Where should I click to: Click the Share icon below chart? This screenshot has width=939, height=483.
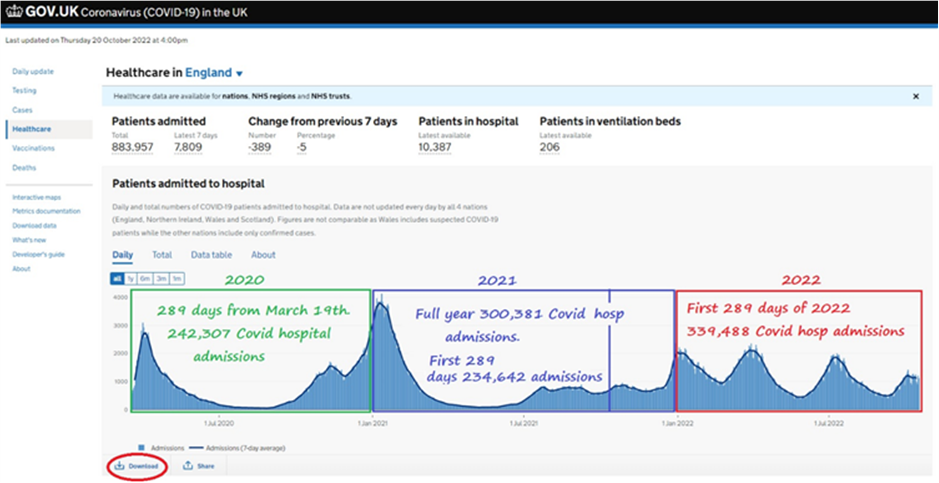tap(188, 466)
